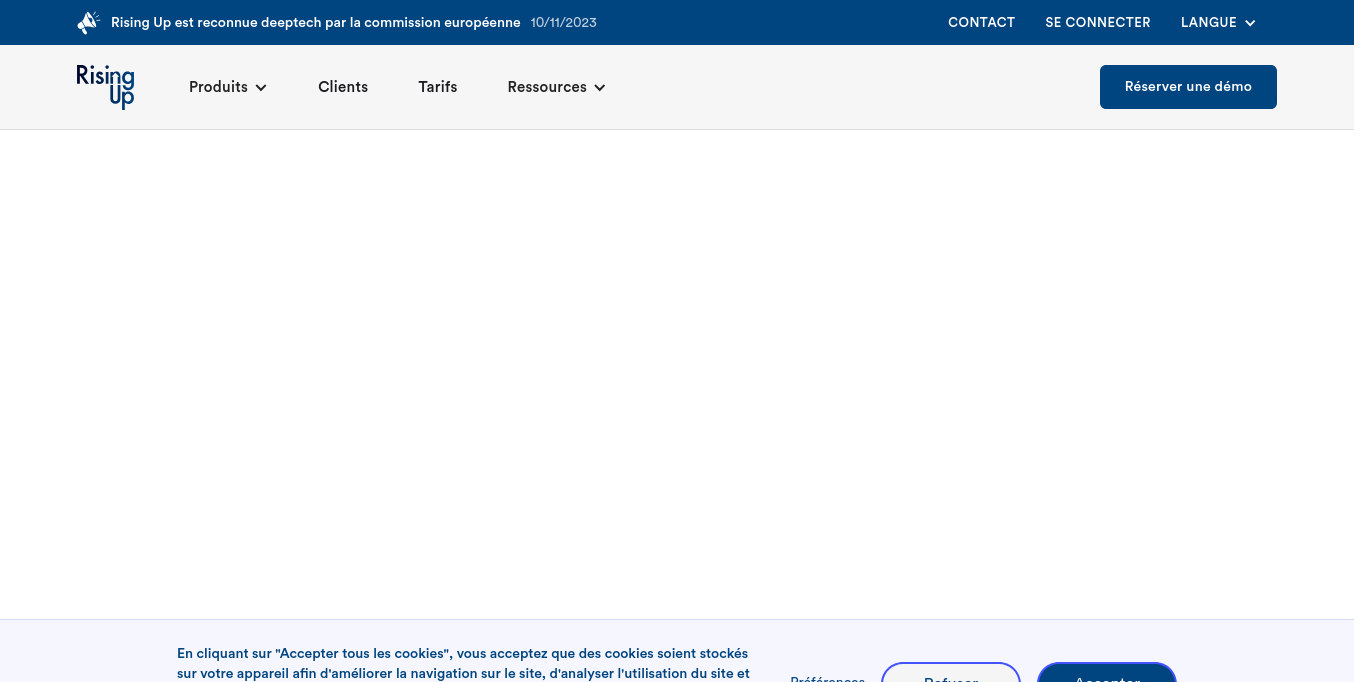Select SE CONNECTER to log in
Viewport: 1366px width, 682px height.
pyautogui.click(x=1098, y=22)
